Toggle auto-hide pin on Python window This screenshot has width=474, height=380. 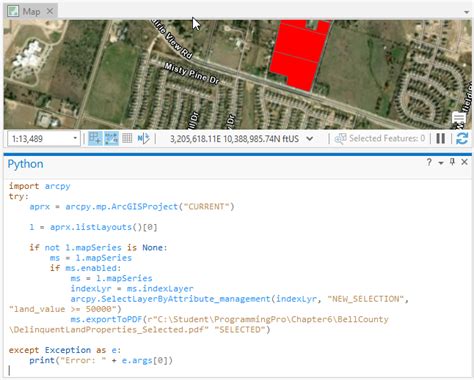point(452,162)
